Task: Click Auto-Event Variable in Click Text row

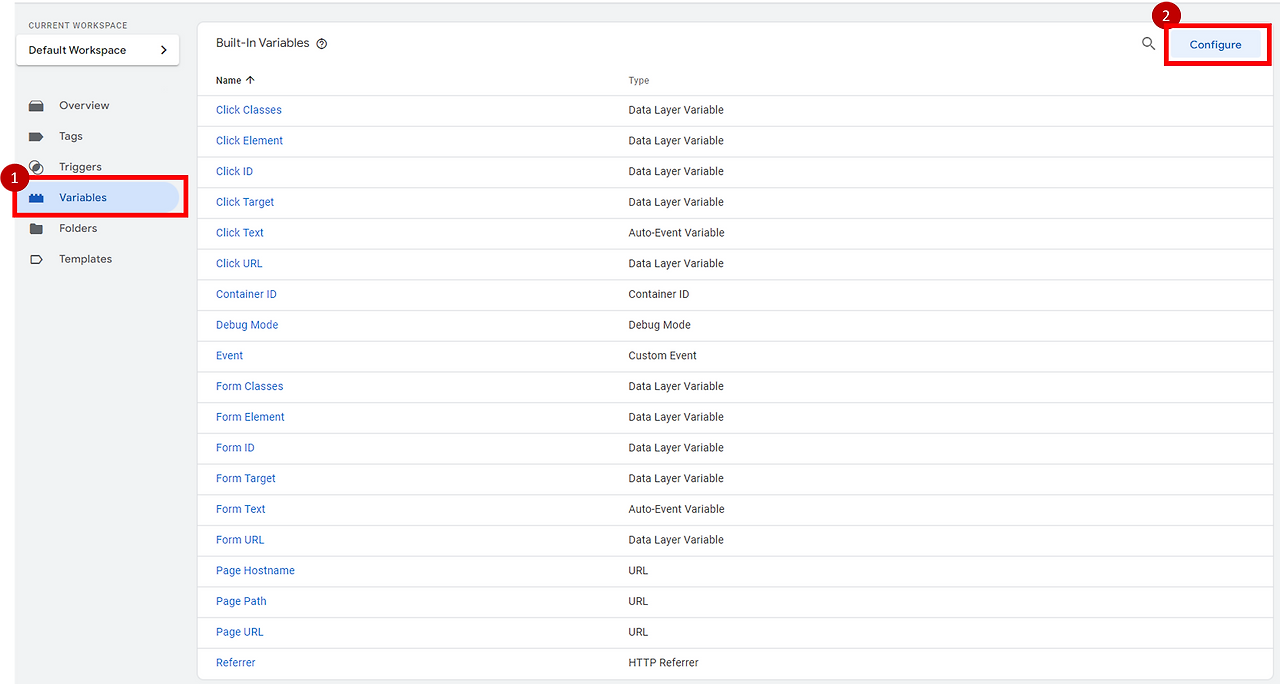Action: coord(676,233)
